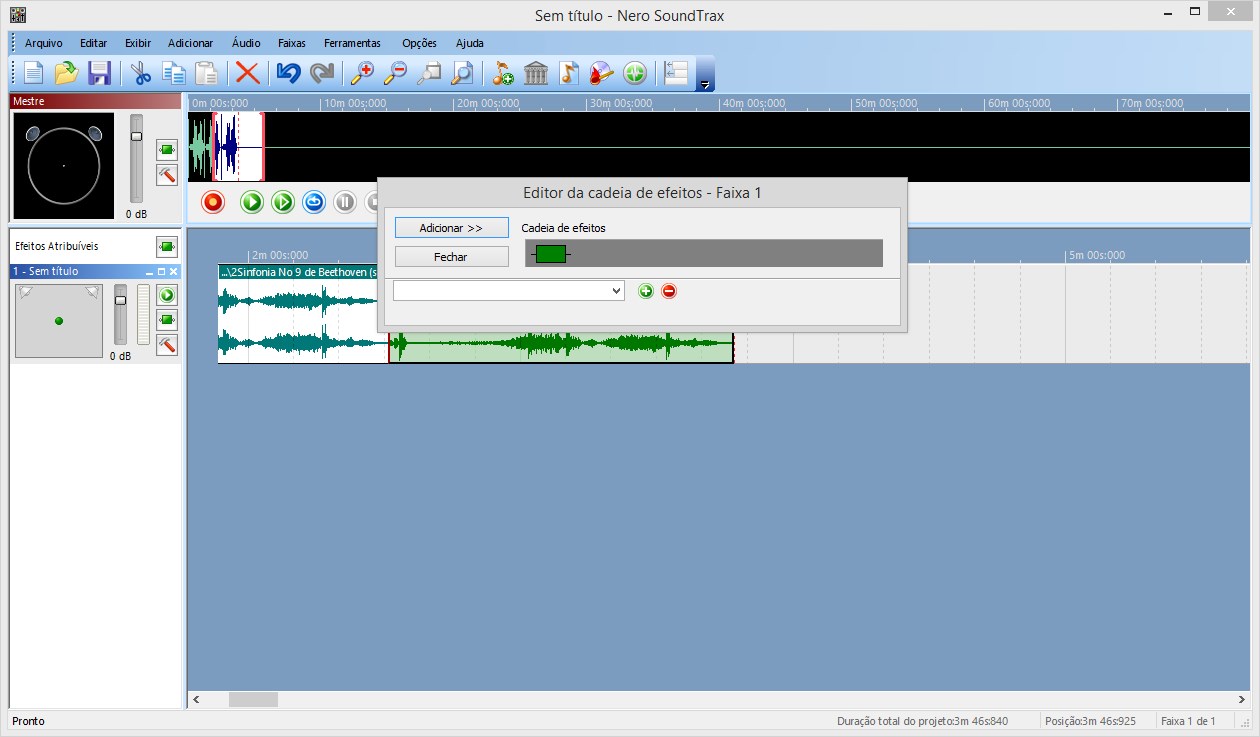Open the Arquivo menu

click(x=44, y=43)
